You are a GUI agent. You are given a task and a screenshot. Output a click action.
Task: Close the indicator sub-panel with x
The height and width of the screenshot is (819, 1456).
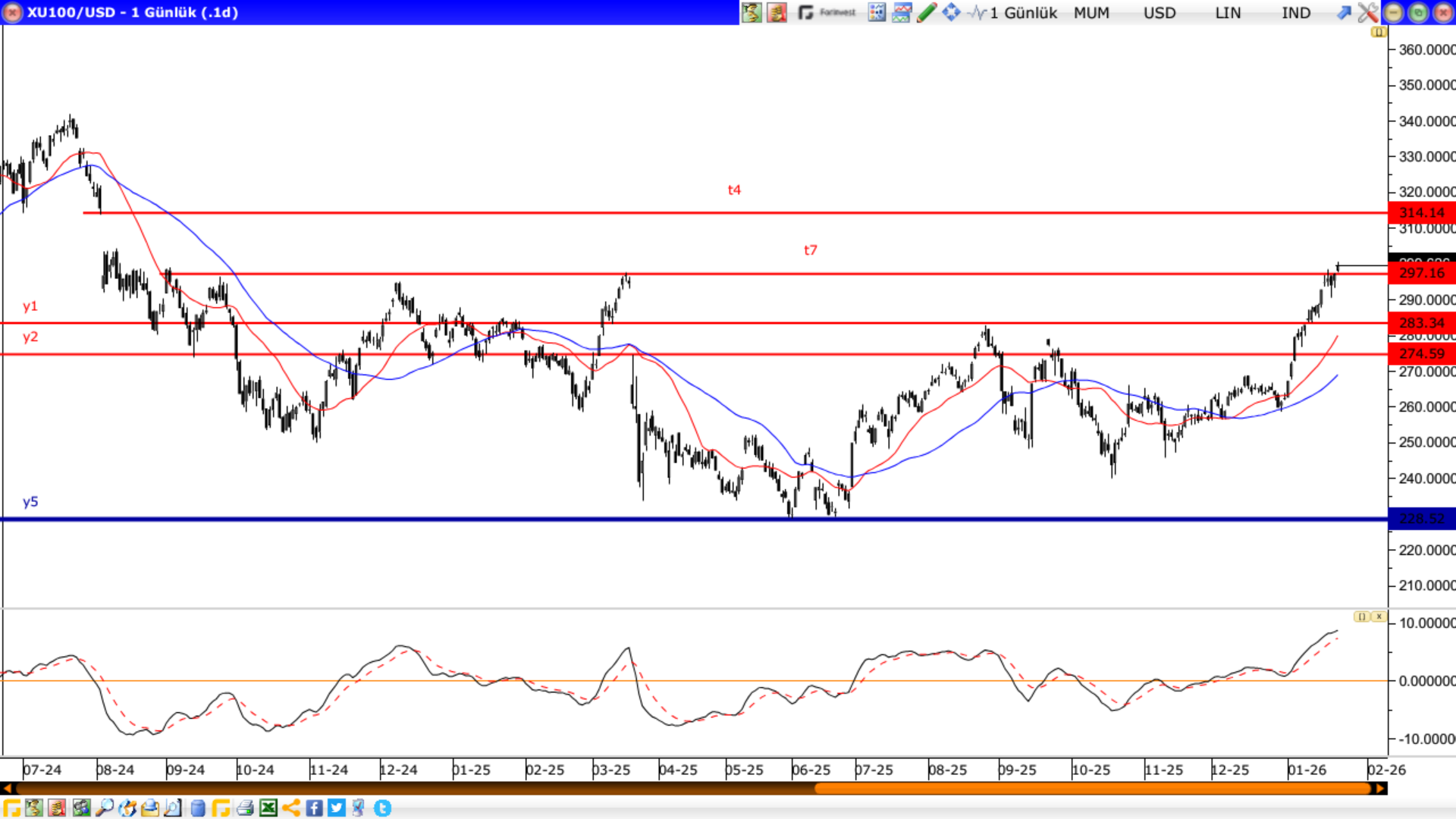(x=1379, y=617)
